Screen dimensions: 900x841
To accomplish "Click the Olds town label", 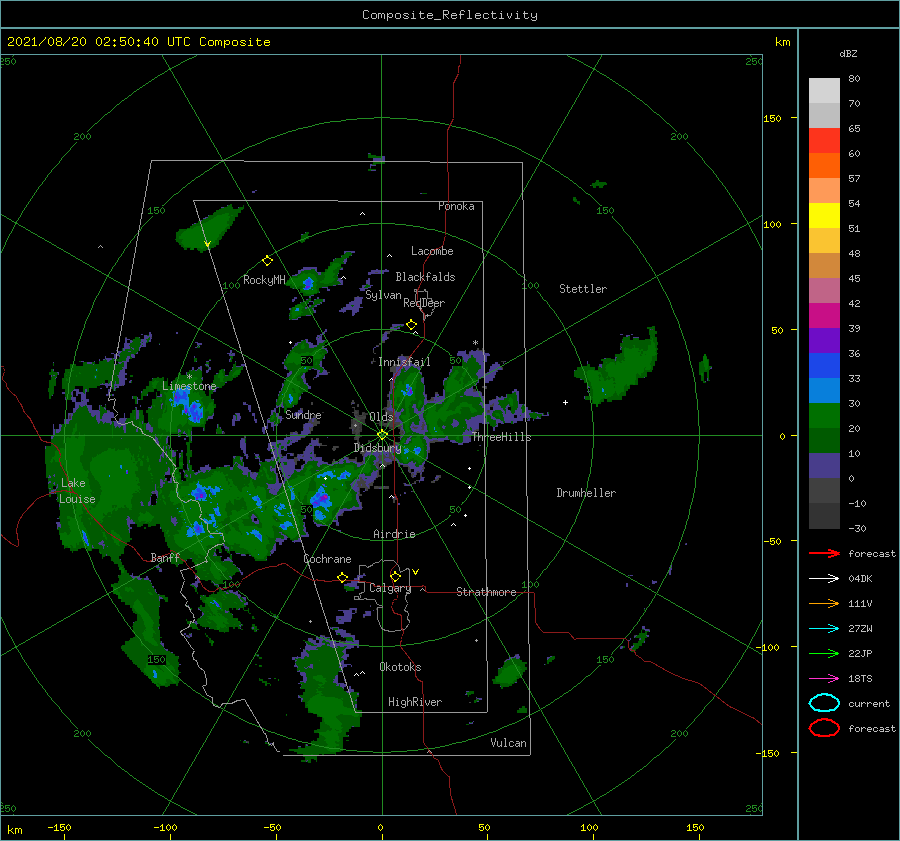I will (381, 416).
